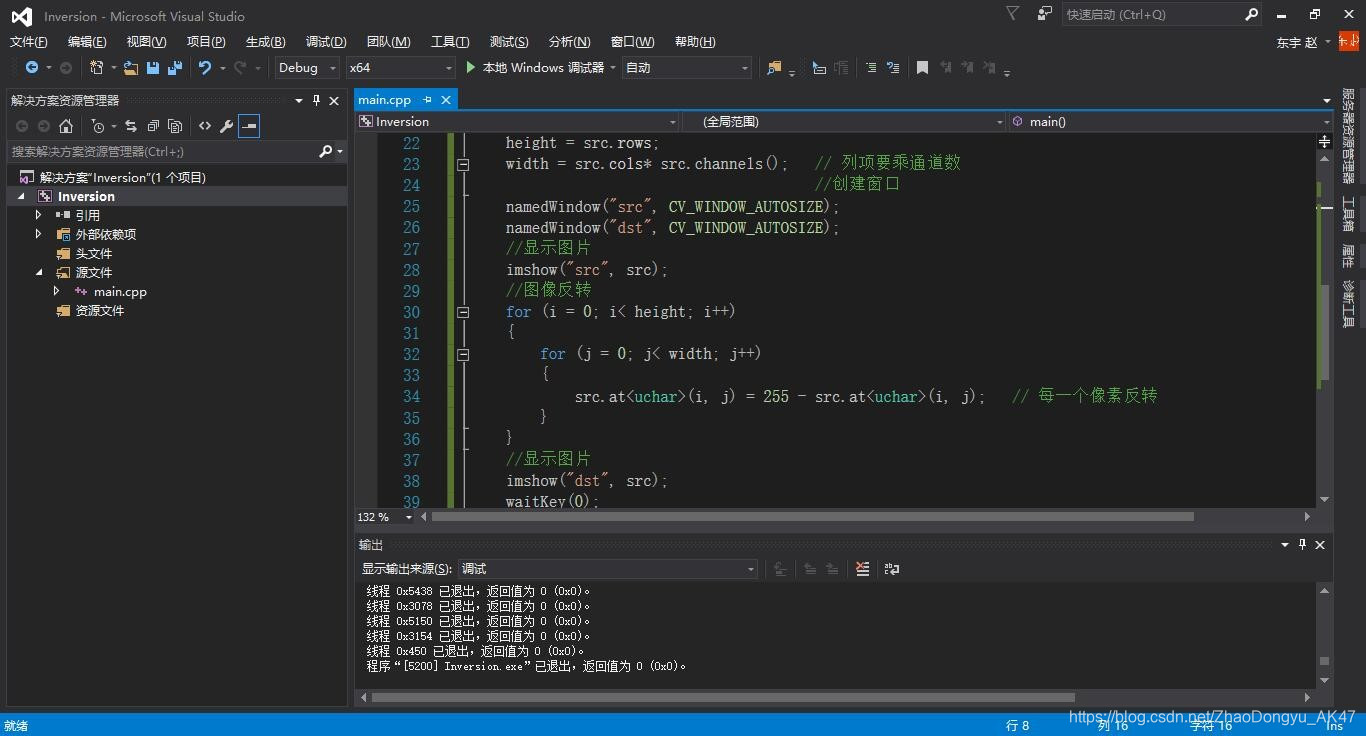Click Collapse All in Solution Explorer
Viewport: 1366px width, 736px height.
[x=153, y=126]
